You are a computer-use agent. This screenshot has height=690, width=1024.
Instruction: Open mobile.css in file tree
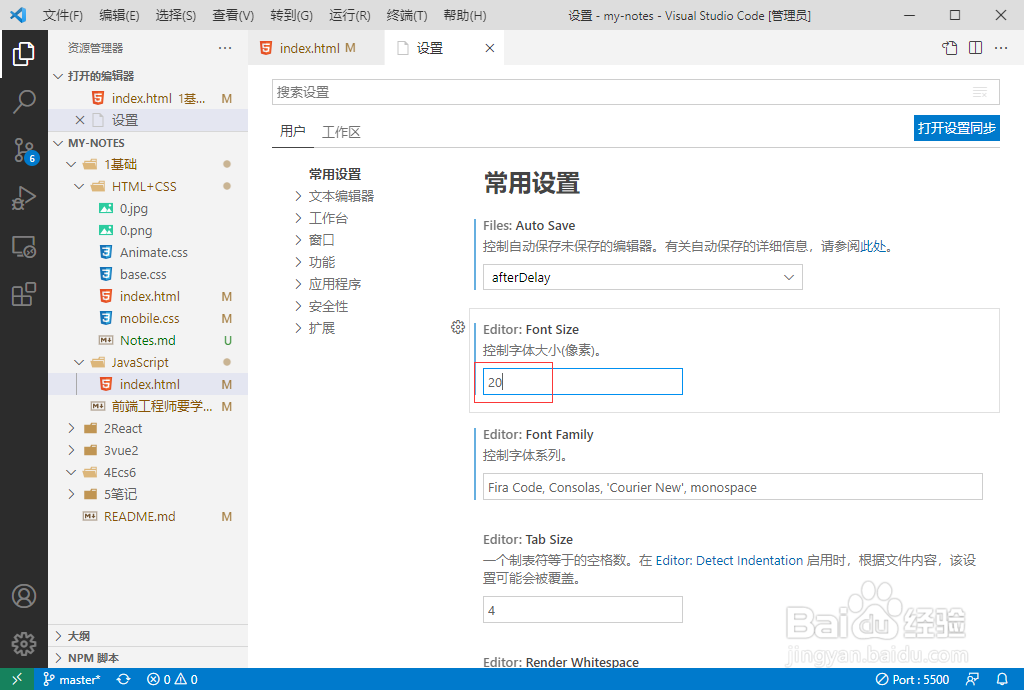[x=148, y=319]
